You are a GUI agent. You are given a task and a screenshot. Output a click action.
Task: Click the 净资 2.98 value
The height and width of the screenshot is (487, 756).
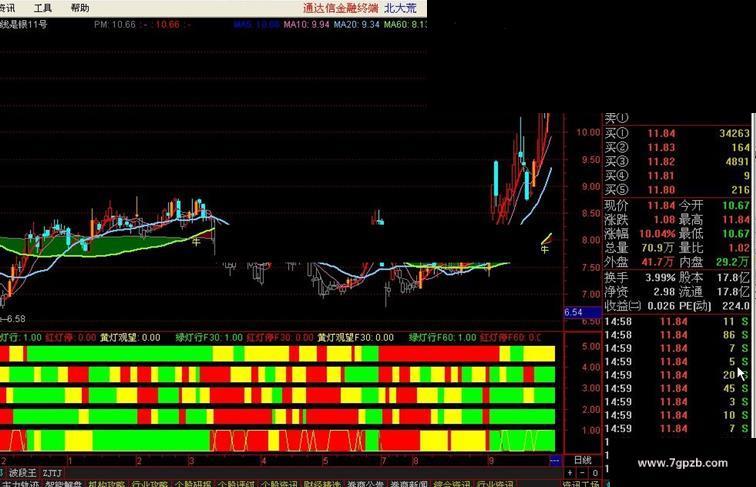pyautogui.click(x=664, y=292)
